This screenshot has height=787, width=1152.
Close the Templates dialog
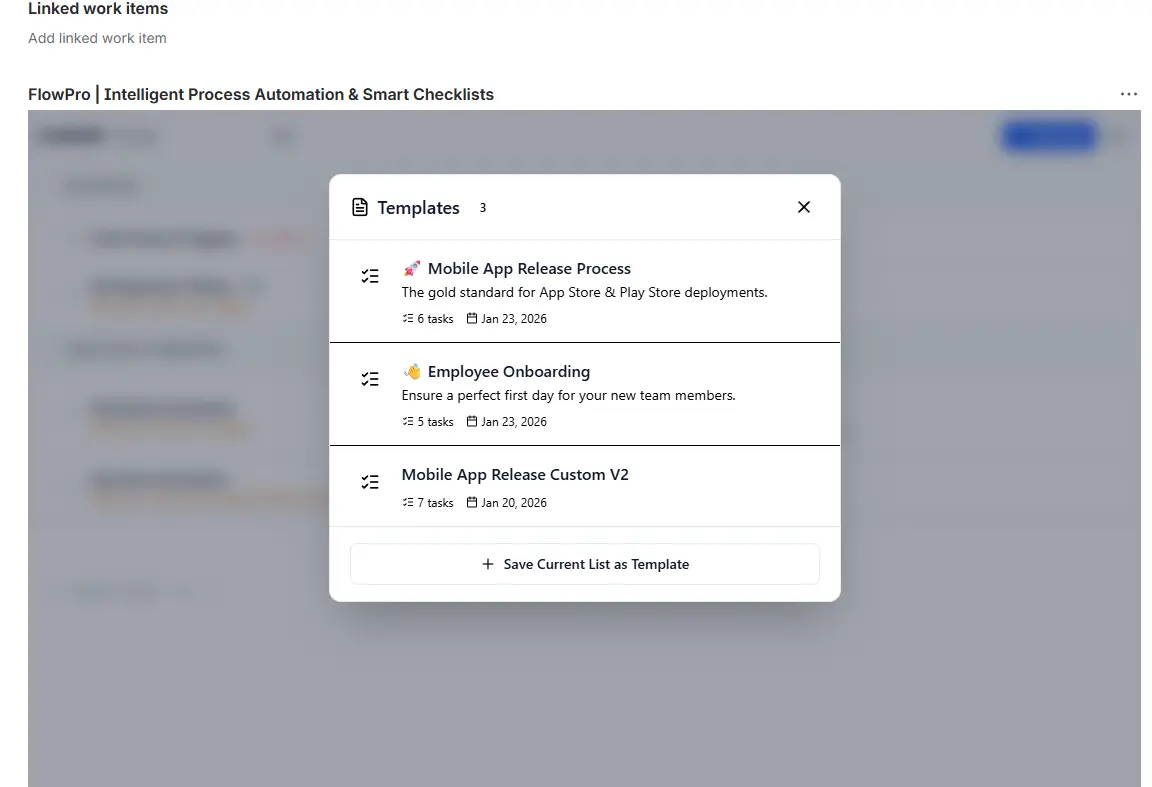804,207
